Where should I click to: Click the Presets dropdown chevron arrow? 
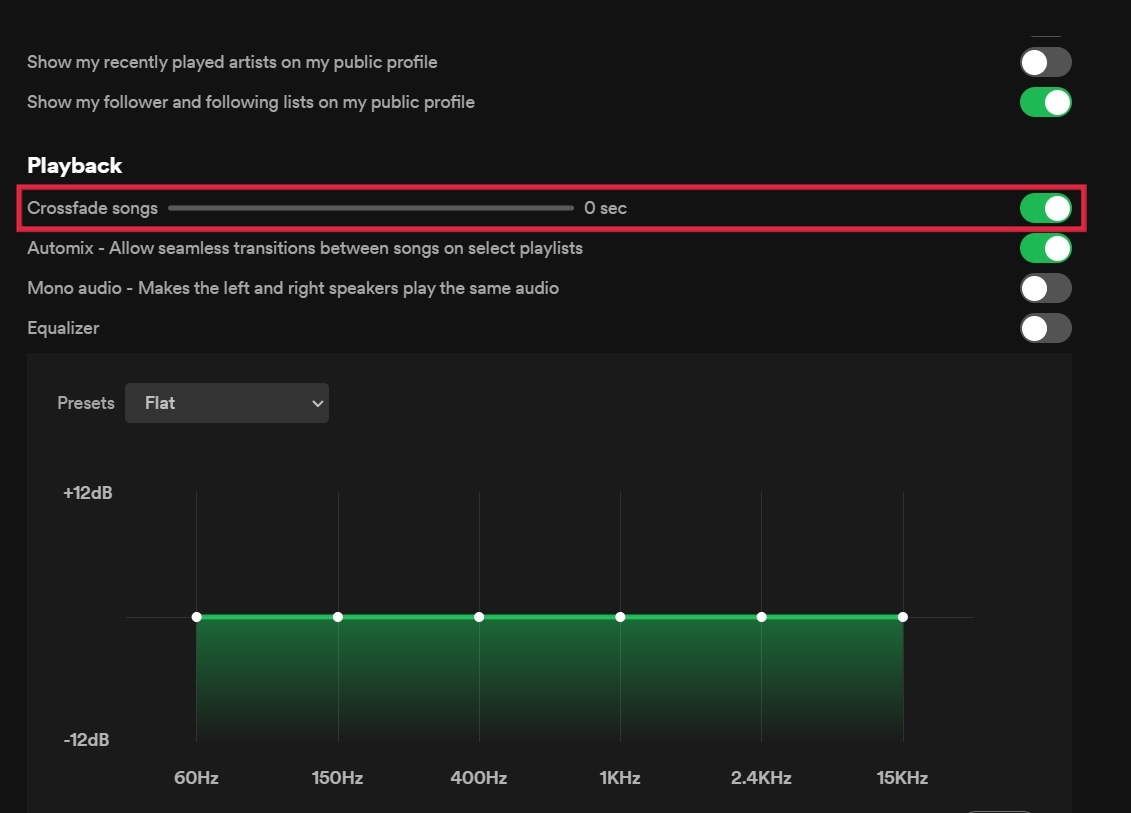coord(317,403)
